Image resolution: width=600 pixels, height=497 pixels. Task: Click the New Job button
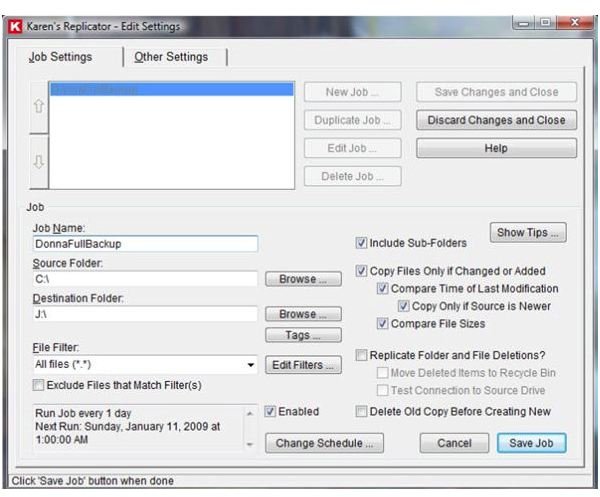pyautogui.click(x=352, y=92)
